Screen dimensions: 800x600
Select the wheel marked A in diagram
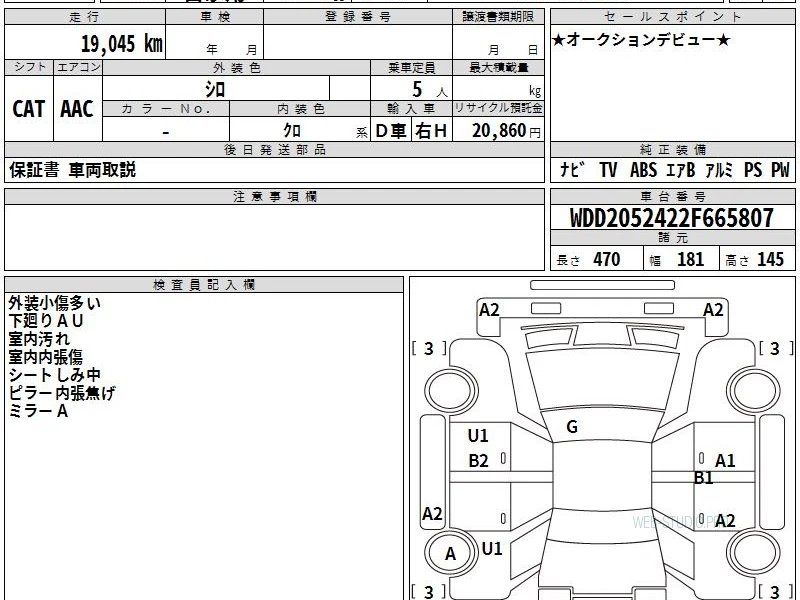coord(451,553)
